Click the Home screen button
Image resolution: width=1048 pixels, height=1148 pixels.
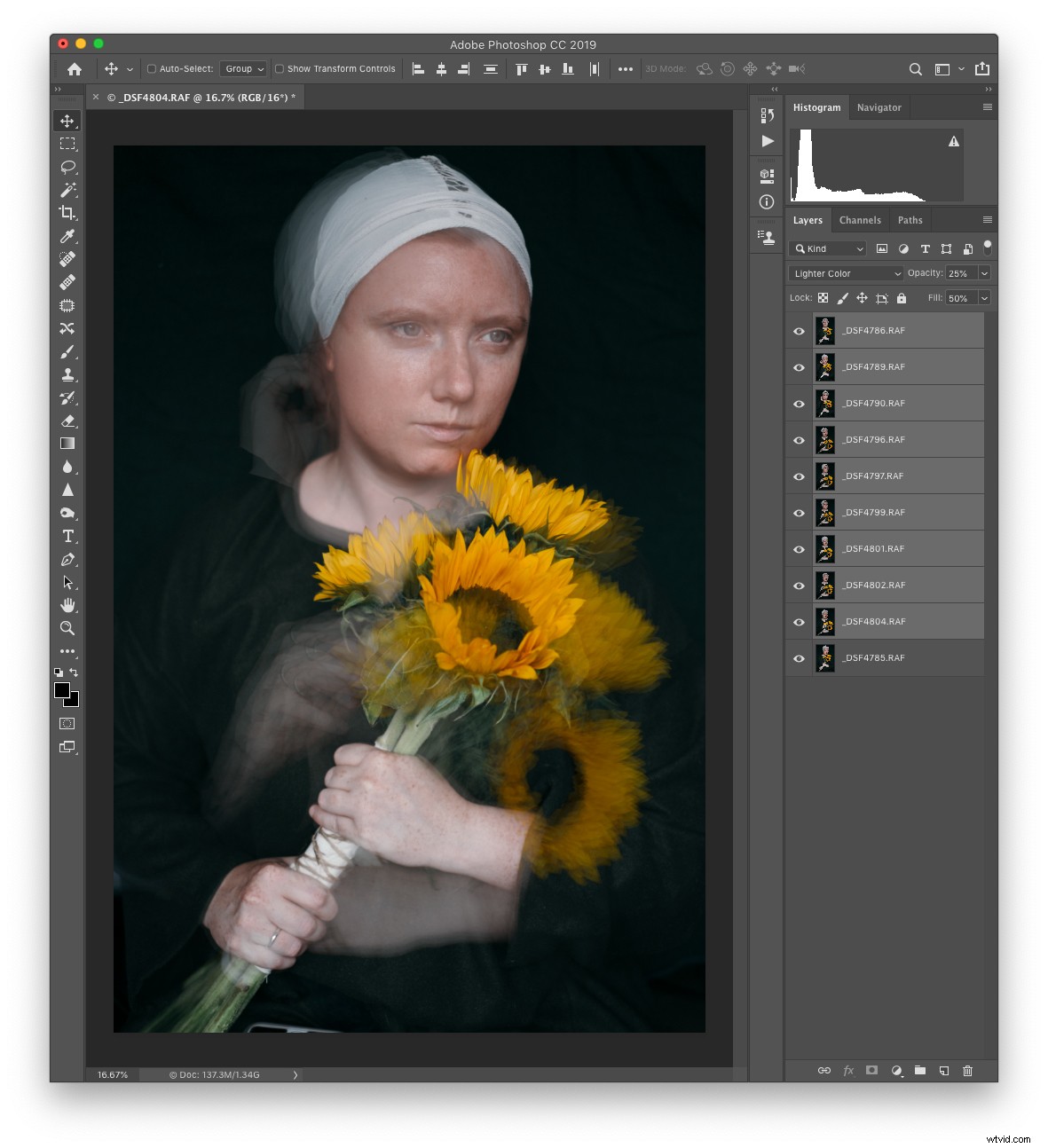point(74,68)
